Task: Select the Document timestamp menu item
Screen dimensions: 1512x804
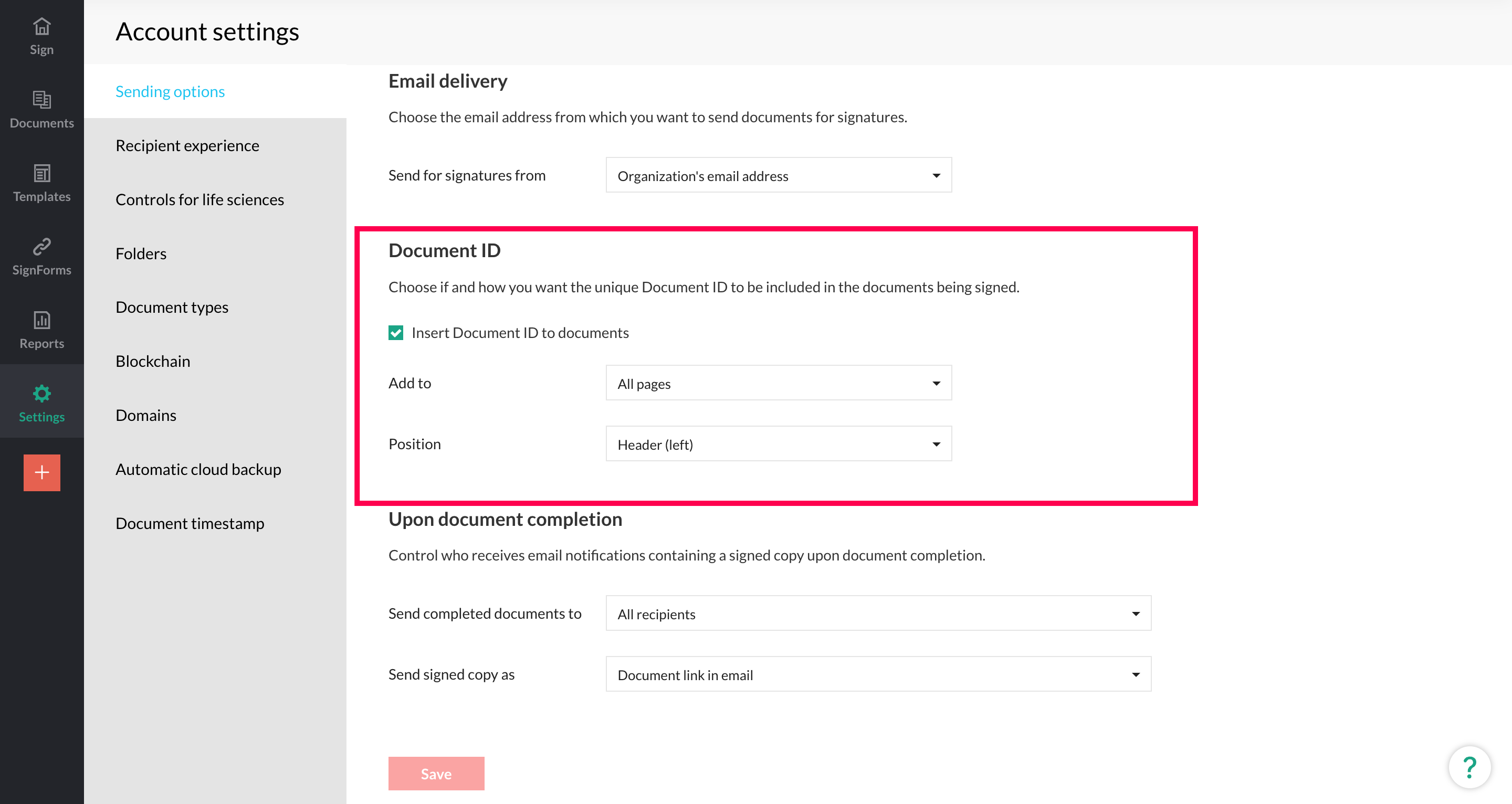Action: pos(190,523)
